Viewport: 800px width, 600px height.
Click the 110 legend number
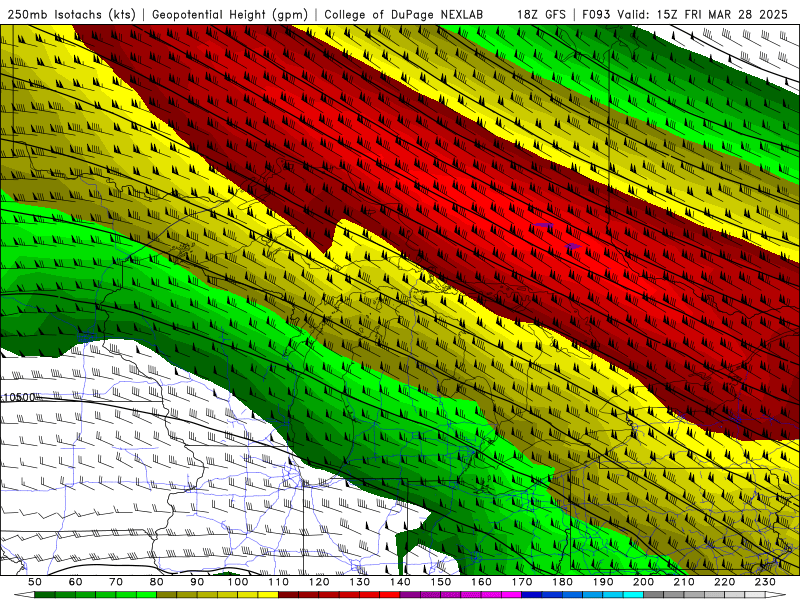(x=278, y=582)
